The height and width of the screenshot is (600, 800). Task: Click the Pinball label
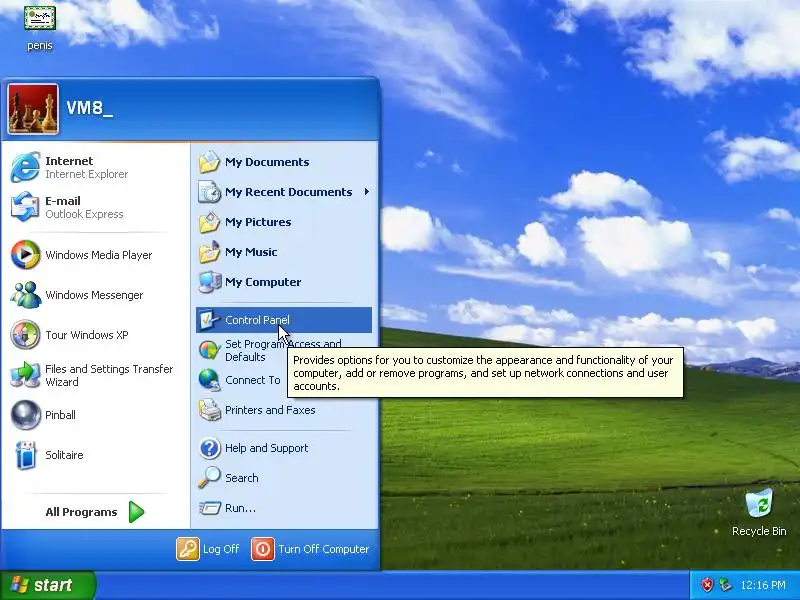60,415
